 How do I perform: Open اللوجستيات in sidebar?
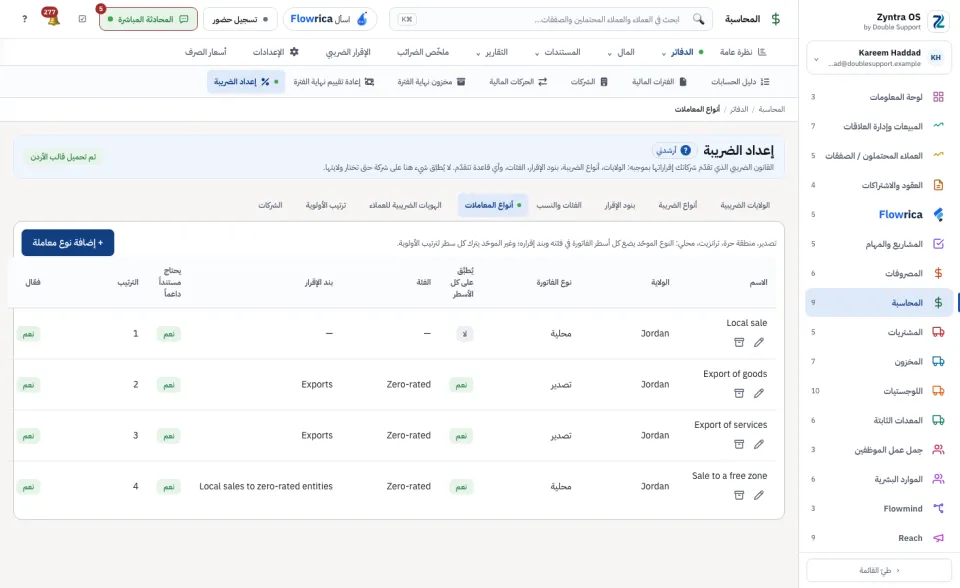click(x=879, y=391)
